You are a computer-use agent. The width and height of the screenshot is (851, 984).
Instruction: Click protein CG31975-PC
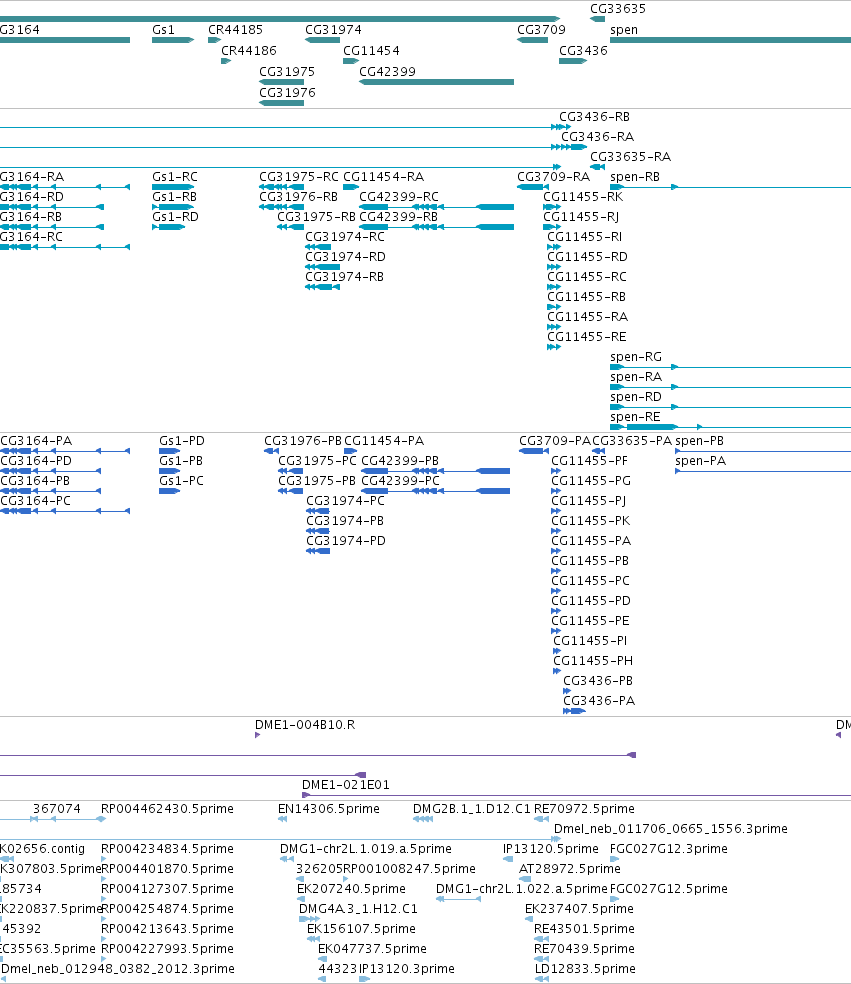[317, 461]
